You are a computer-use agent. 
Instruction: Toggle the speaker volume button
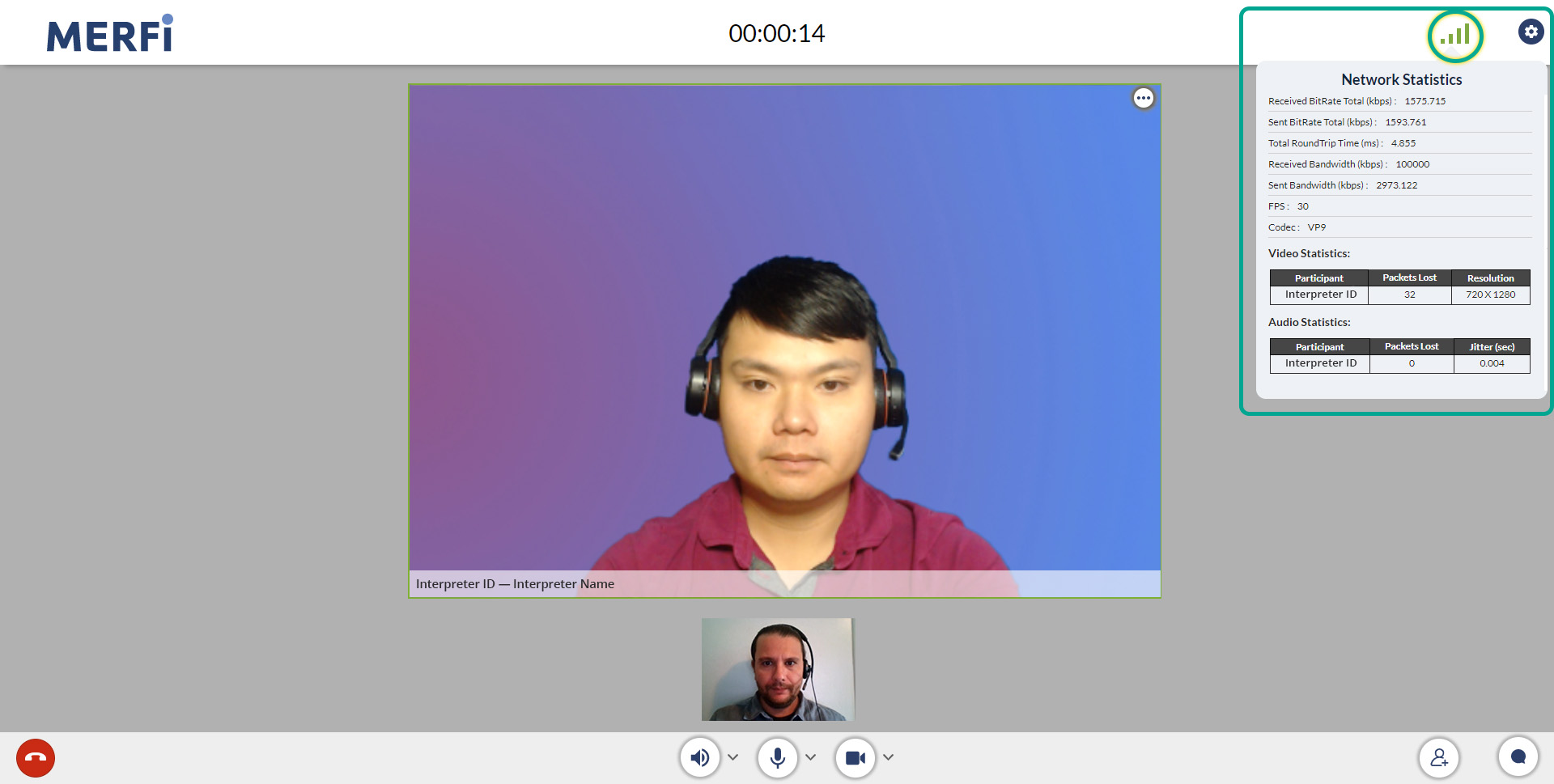click(x=700, y=758)
